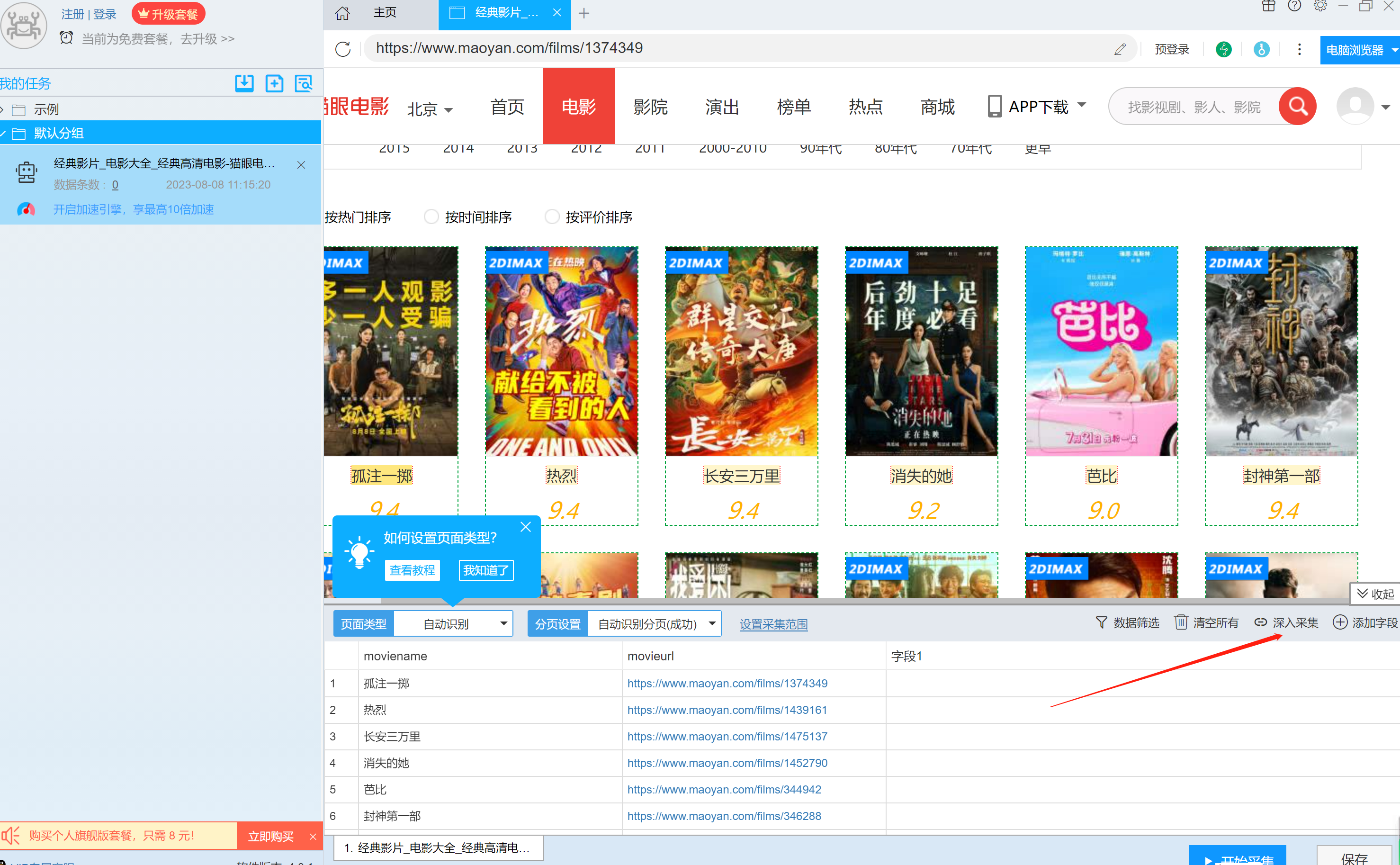
Task: Click 我知道了 in the tip popup
Action: click(485, 570)
